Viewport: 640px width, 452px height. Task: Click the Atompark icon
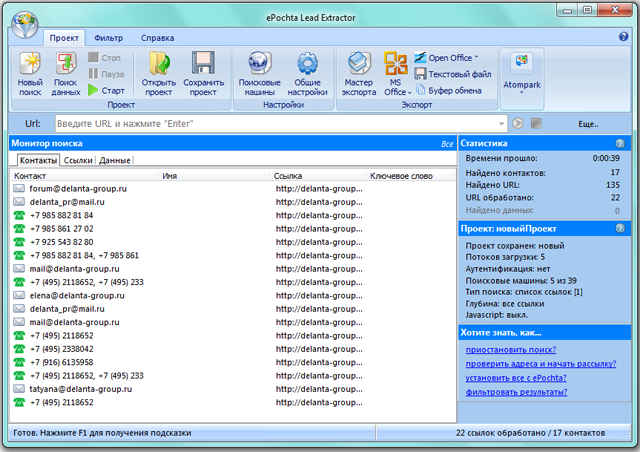coord(522,65)
